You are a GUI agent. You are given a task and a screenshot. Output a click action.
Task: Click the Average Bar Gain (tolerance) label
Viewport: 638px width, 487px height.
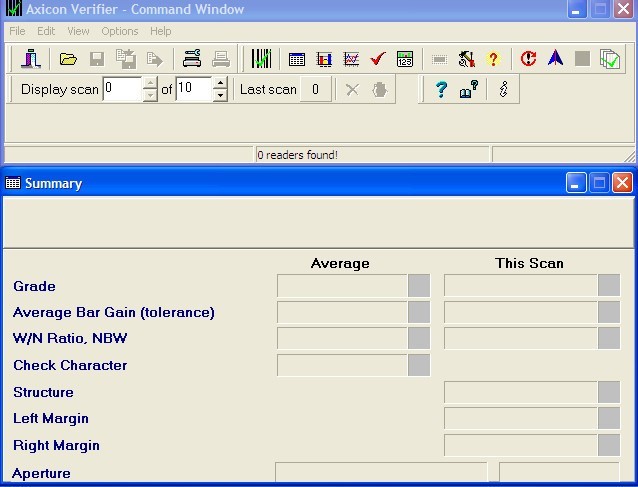coord(114,312)
